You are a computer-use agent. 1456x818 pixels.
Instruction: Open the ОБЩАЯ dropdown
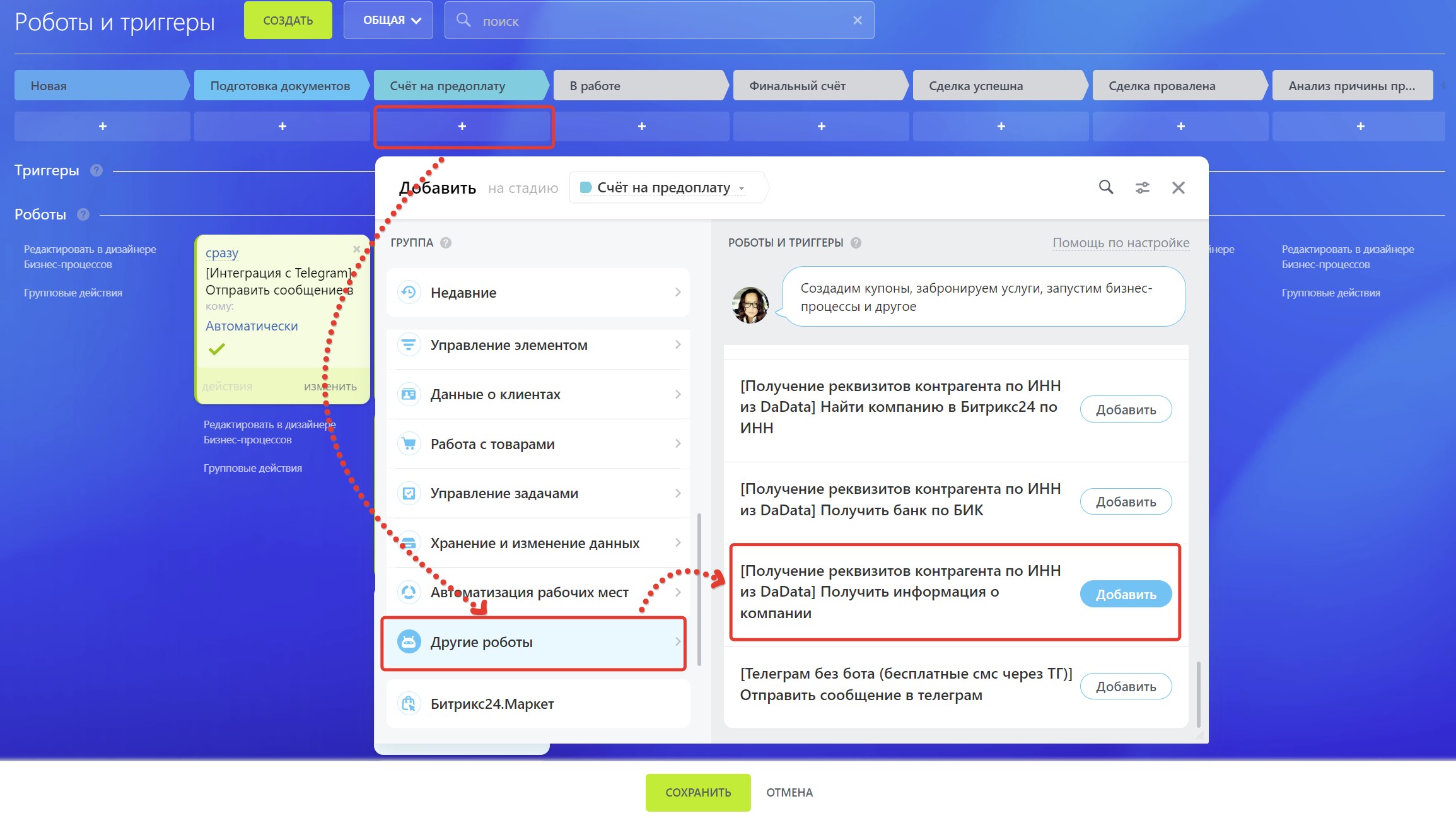[388, 21]
